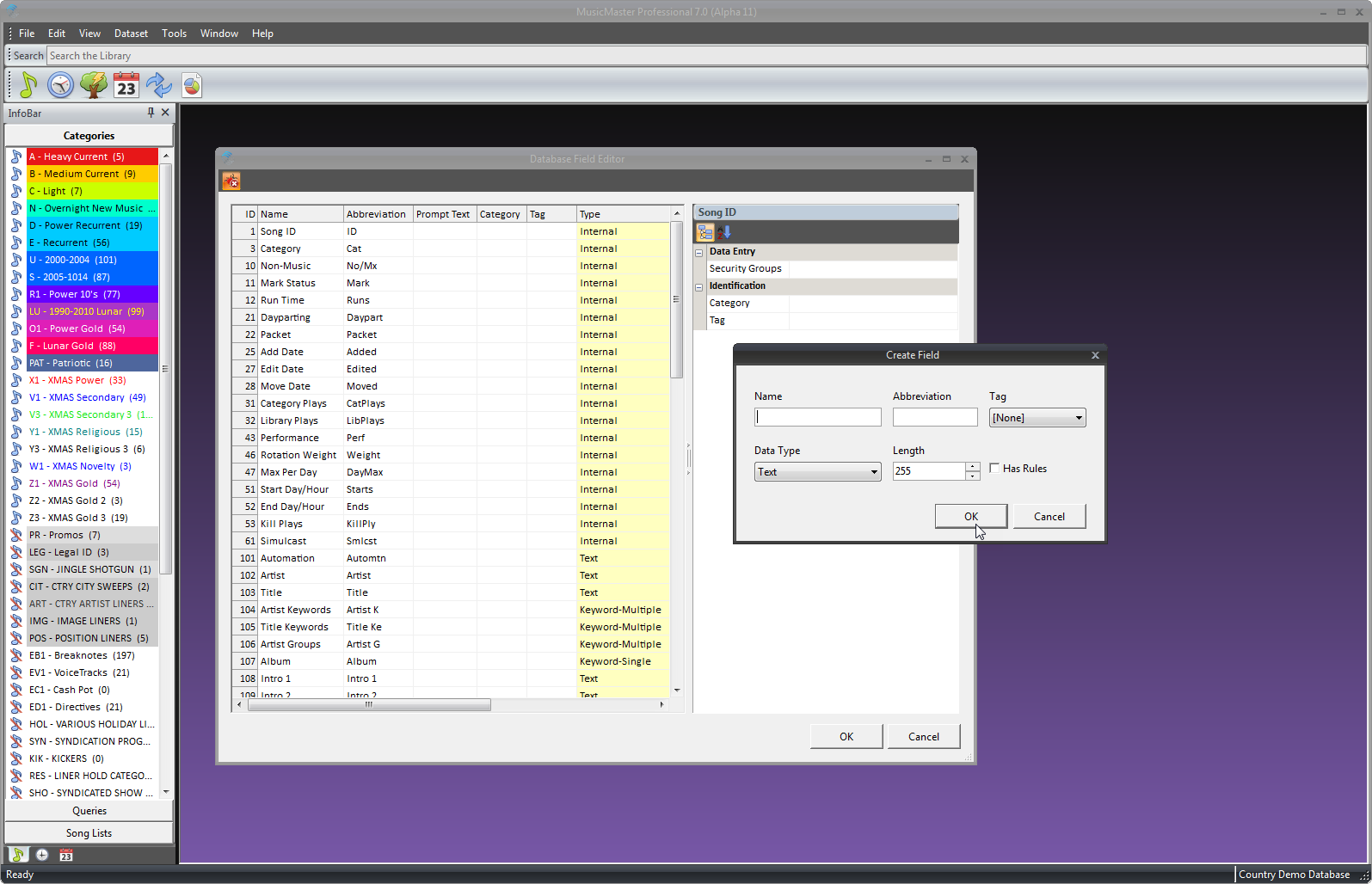Image resolution: width=1372 pixels, height=884 pixels.
Task: Open the Window menu
Action: tap(219, 34)
